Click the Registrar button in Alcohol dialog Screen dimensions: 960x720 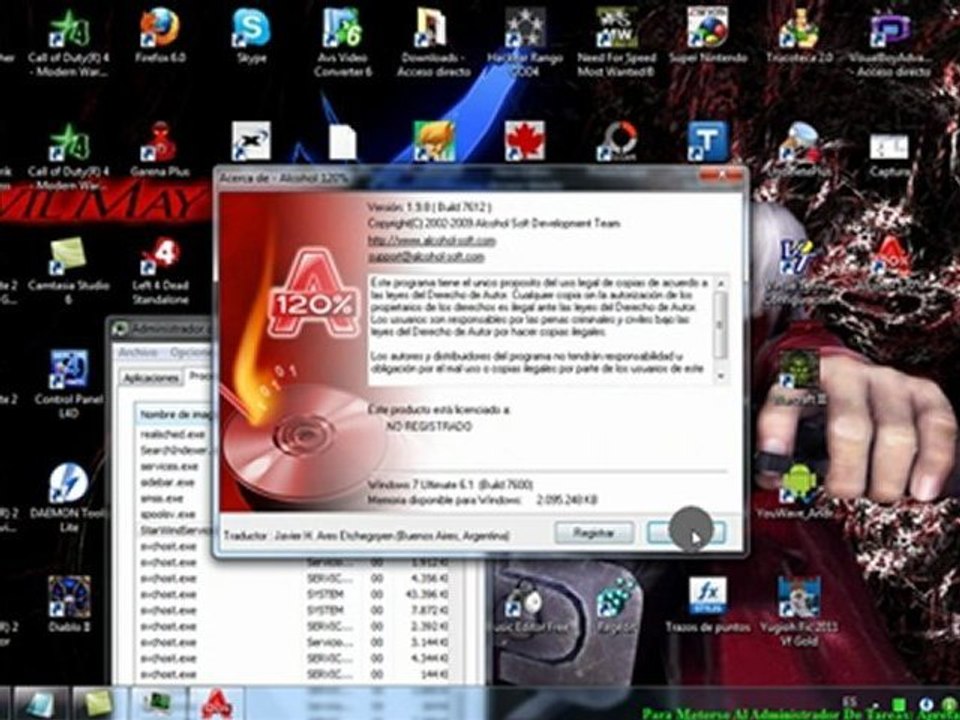pos(593,533)
